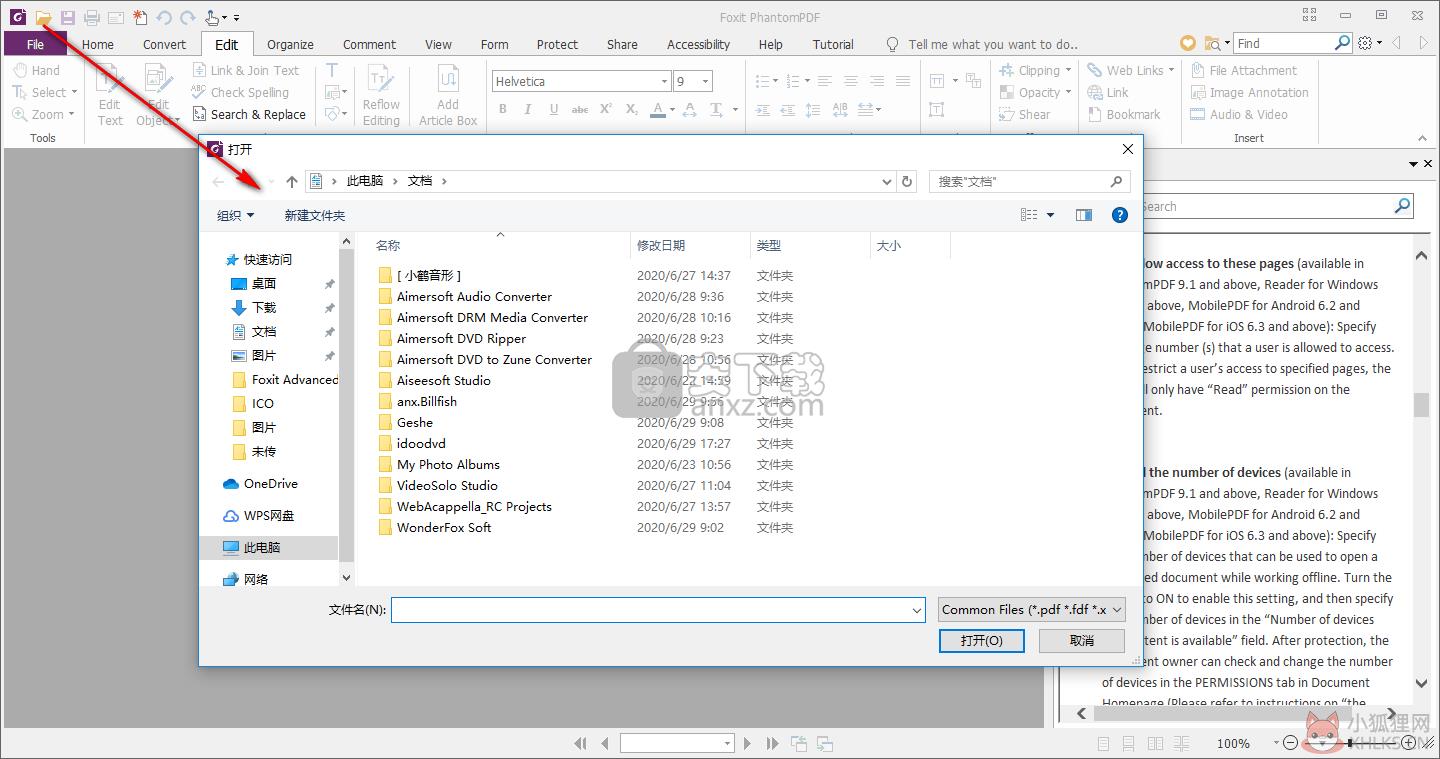Click the Save icon in quick access toolbar
Screen dimensions: 1440x759
pos(68,17)
